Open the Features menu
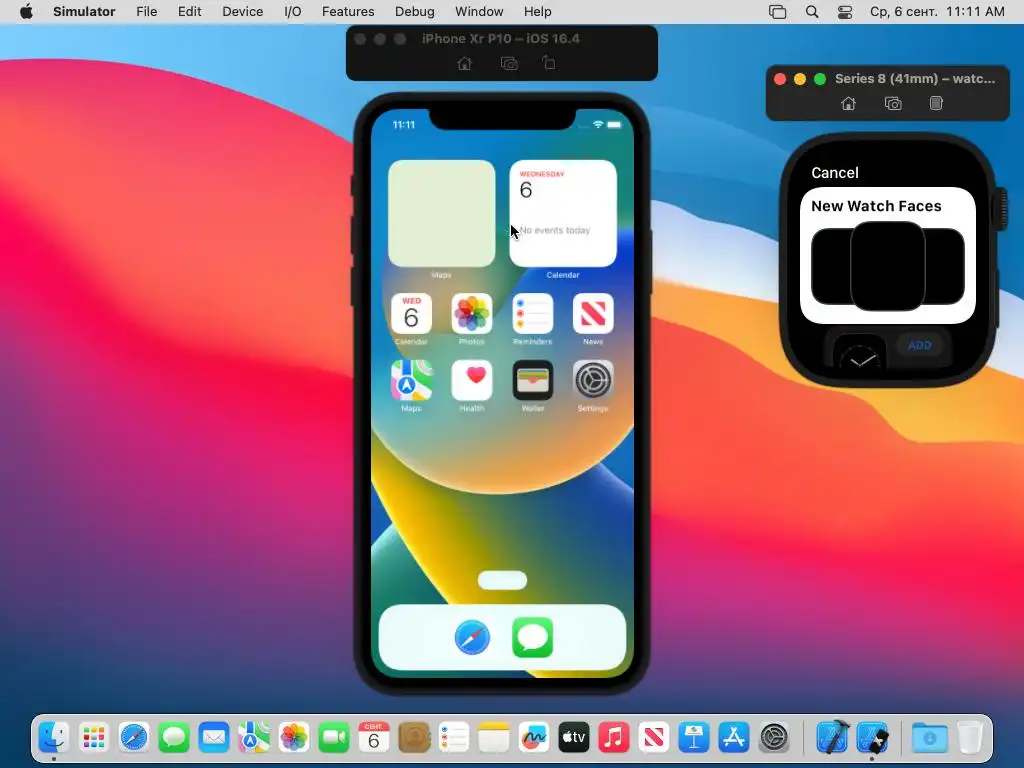 (348, 12)
